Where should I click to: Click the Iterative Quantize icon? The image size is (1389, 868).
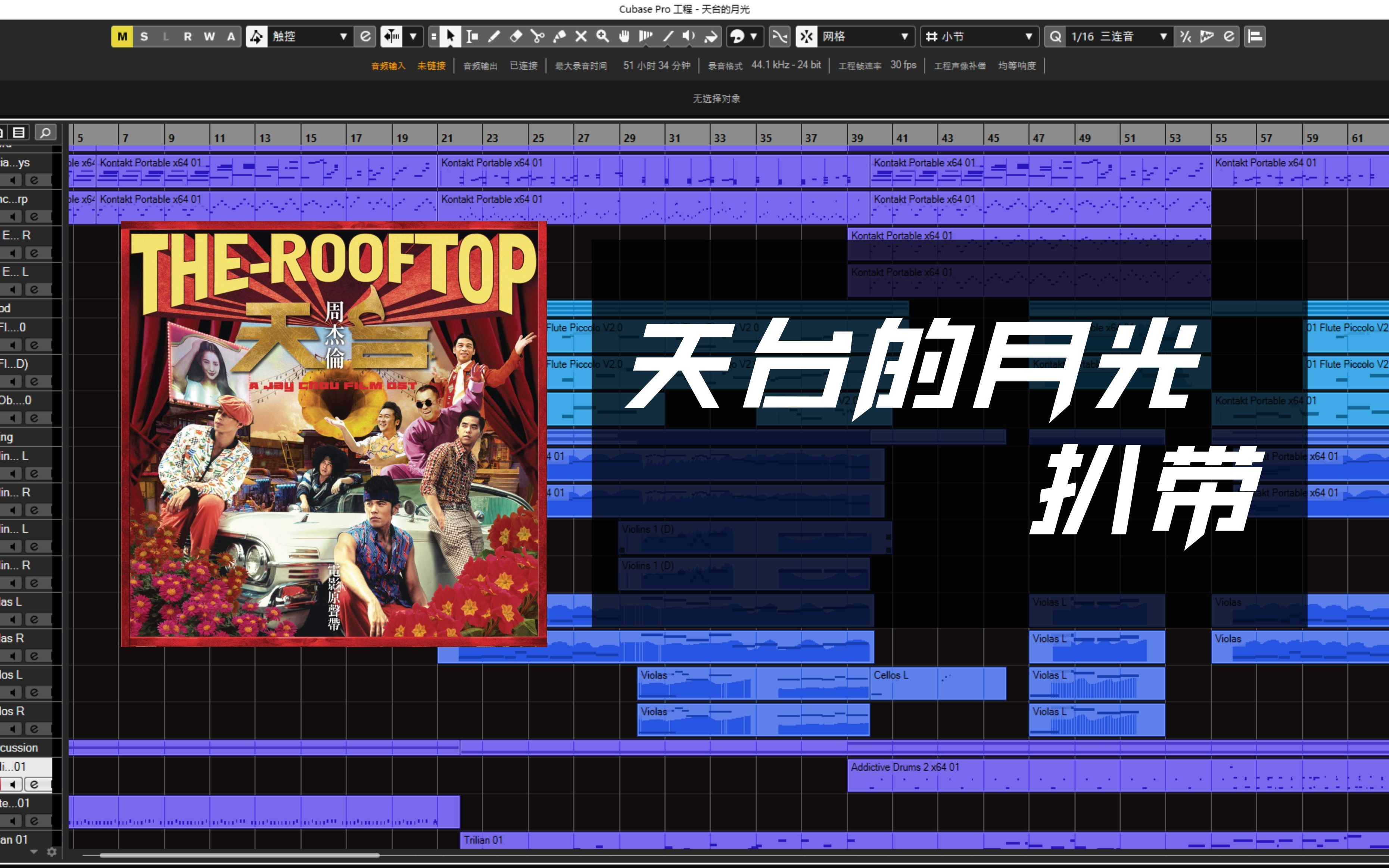pos(1185,36)
